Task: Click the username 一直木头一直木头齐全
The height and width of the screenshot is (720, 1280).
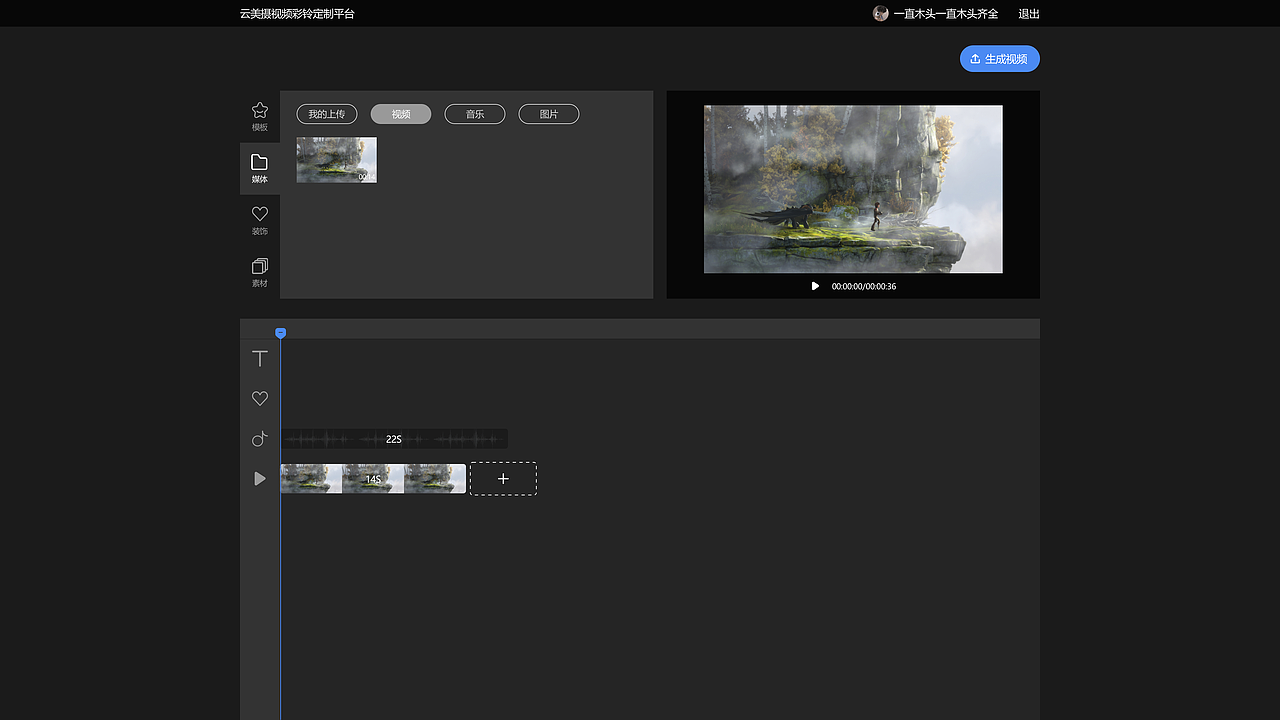Action: pos(946,14)
